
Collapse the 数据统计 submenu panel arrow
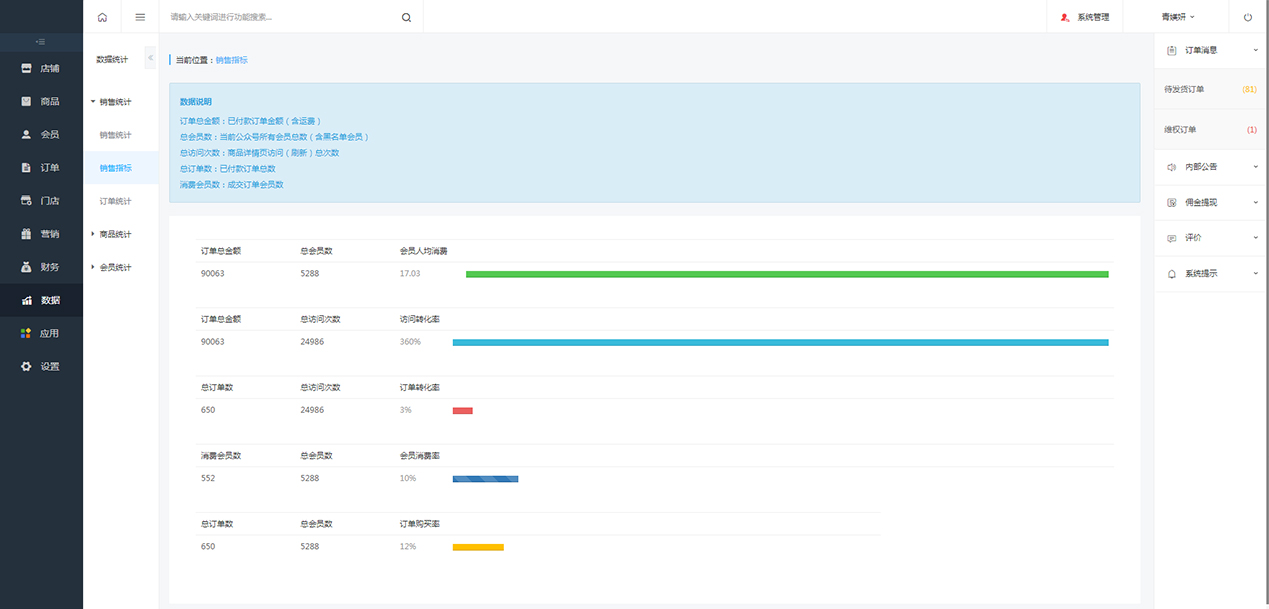pos(150,58)
